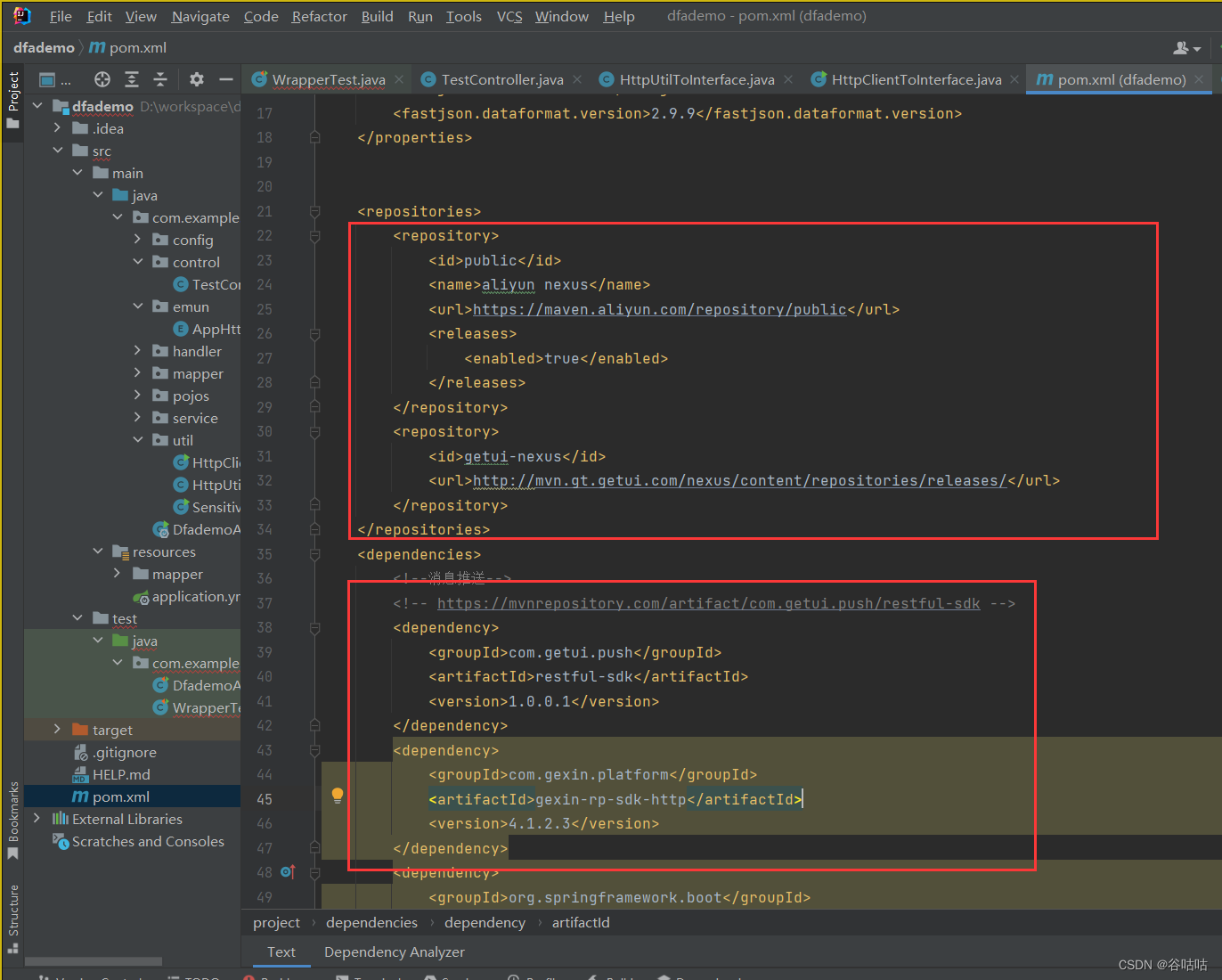Click 'dependencies' in the XML breadcrumb

[x=371, y=923]
